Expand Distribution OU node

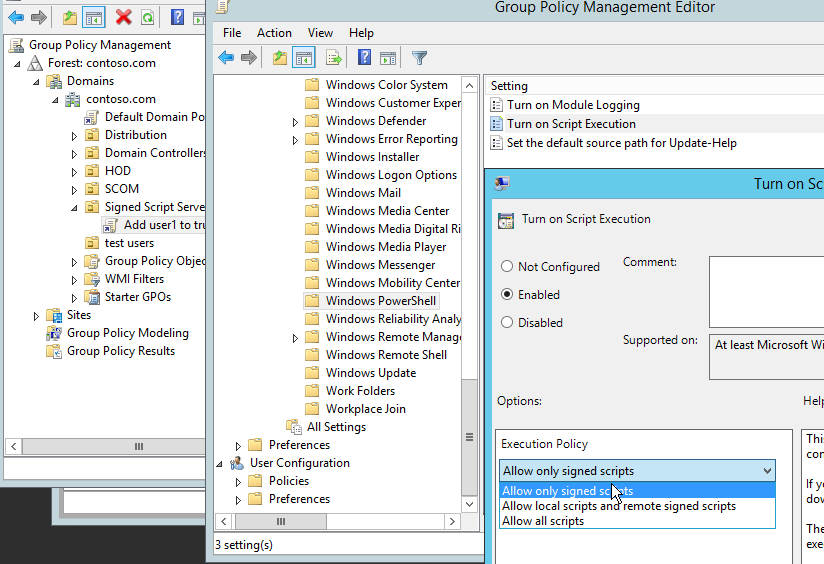pyautogui.click(x=74, y=136)
